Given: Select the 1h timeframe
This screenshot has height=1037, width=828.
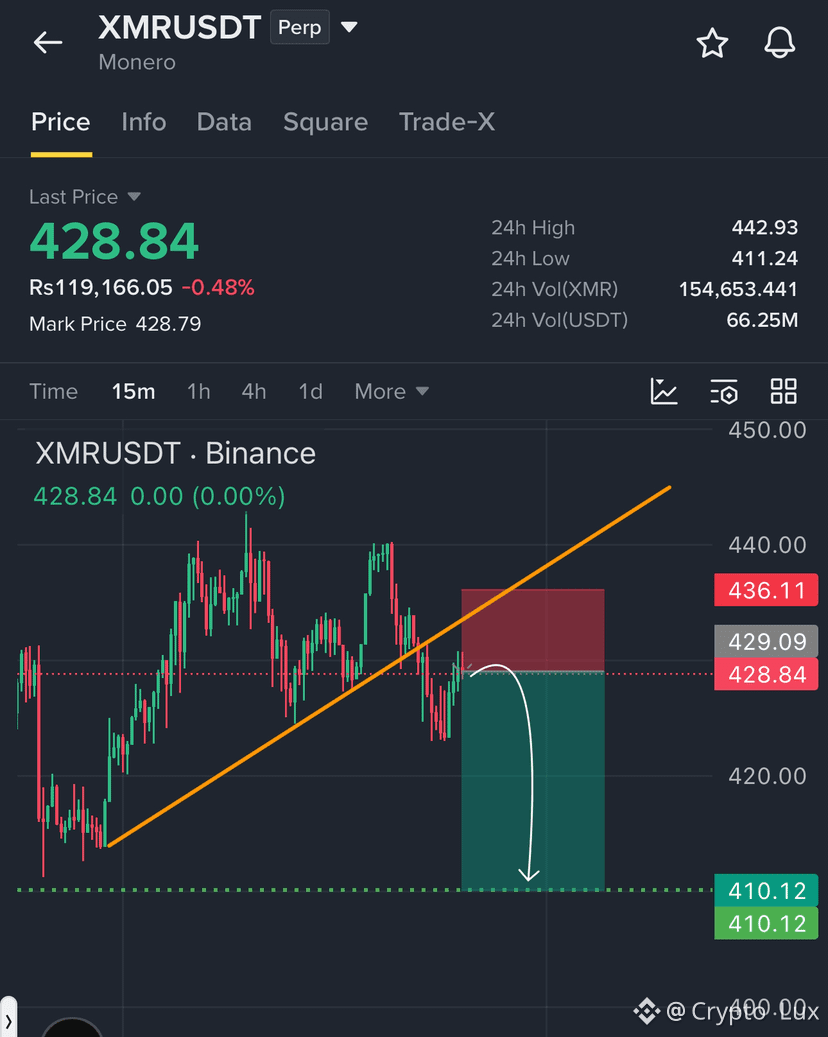Looking at the screenshot, I should tap(198, 392).
